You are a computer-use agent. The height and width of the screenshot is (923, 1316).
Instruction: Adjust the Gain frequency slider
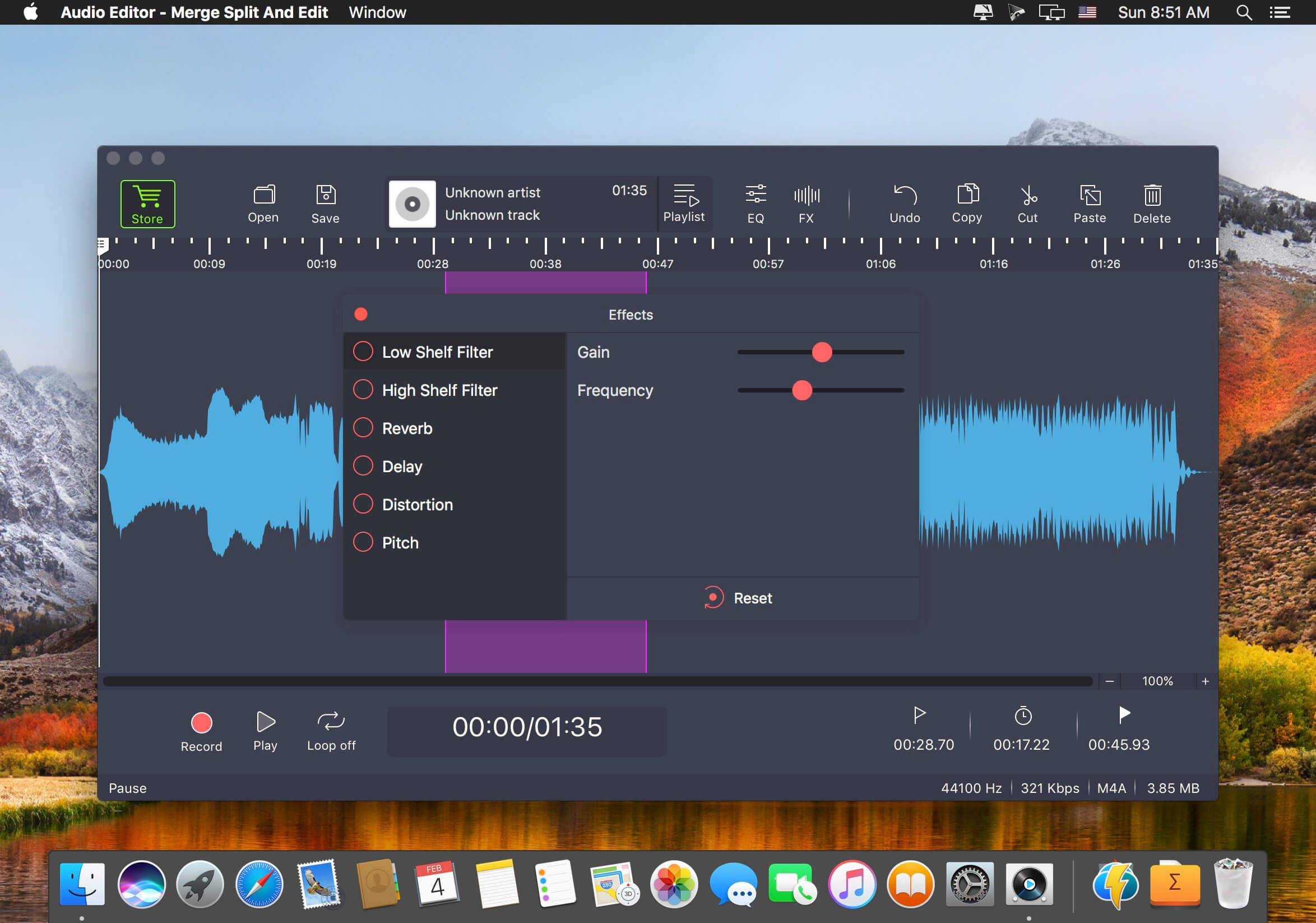pos(821,352)
